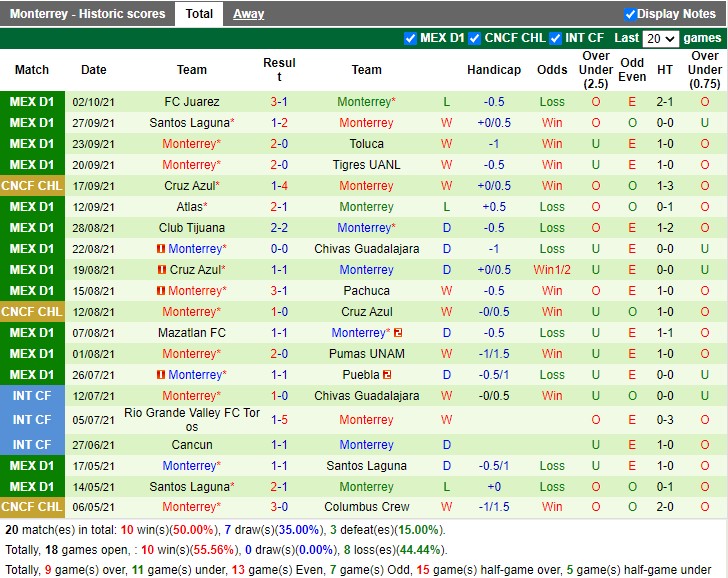Toggle the CNCF CHL filter checkbox
The height and width of the screenshot is (578, 728).
coord(475,39)
